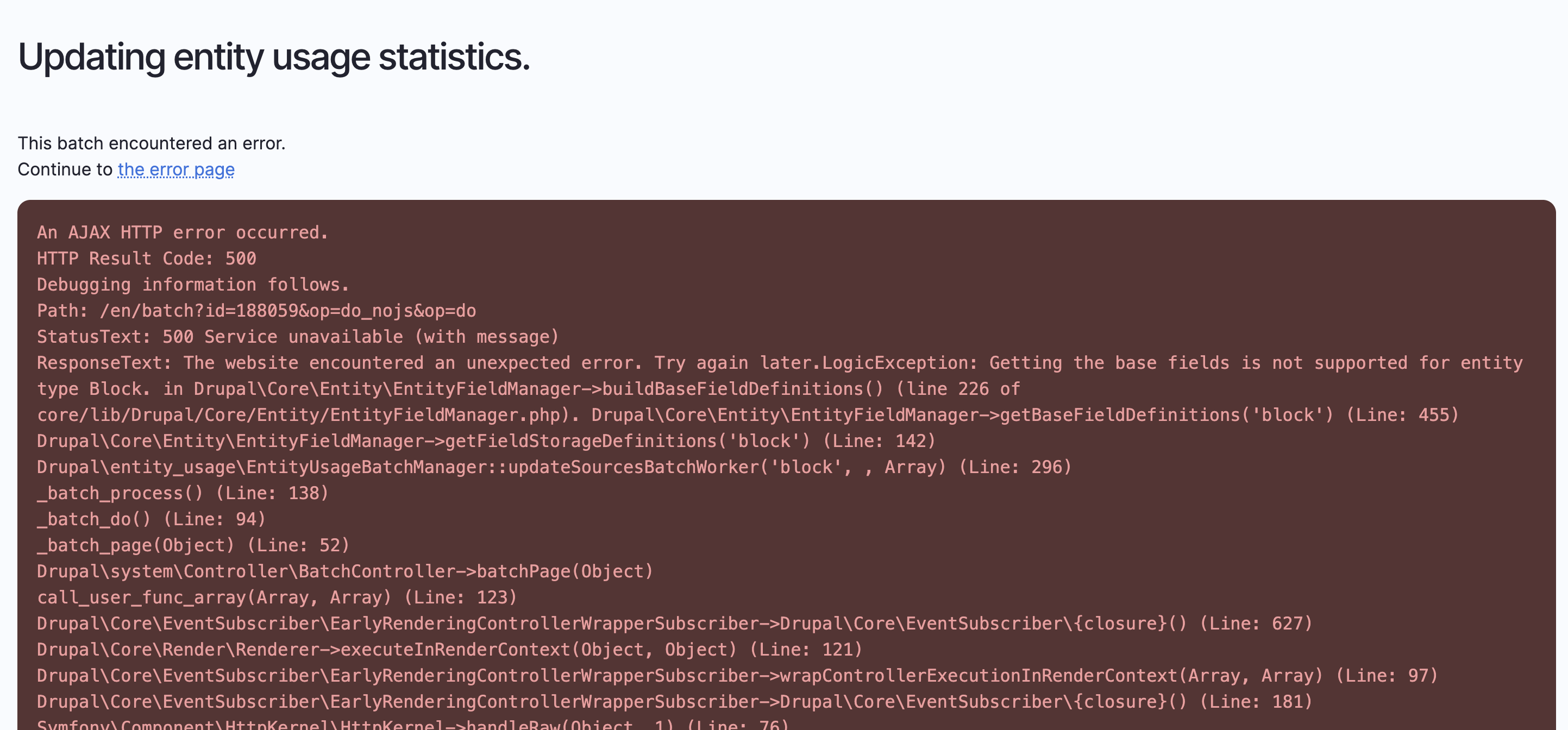Click 'StatusText: 500 Service unavailable' line
The image size is (1568, 730).
298,337
